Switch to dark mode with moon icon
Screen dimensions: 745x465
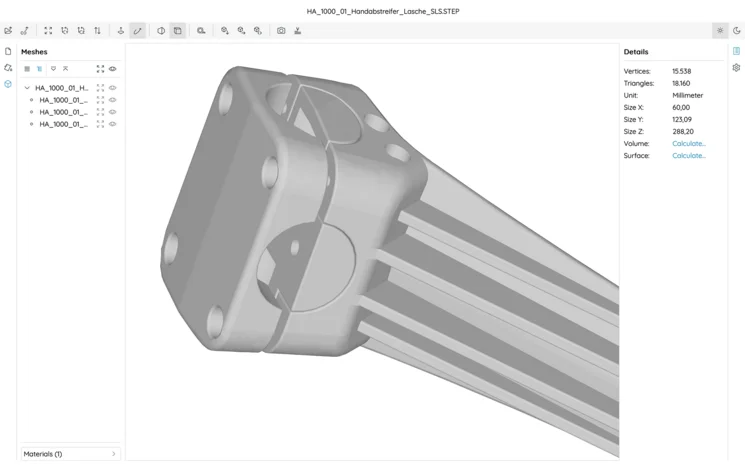point(737,31)
